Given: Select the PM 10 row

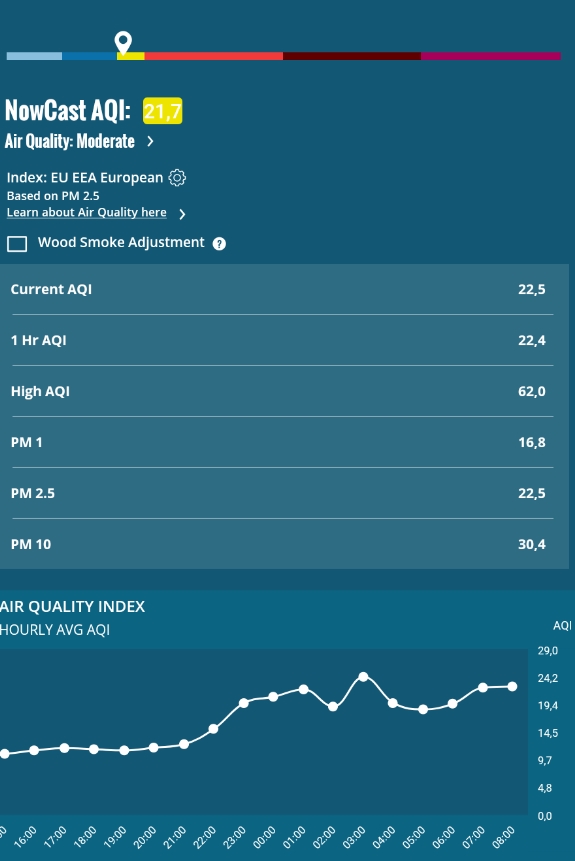Looking at the screenshot, I should point(282,544).
